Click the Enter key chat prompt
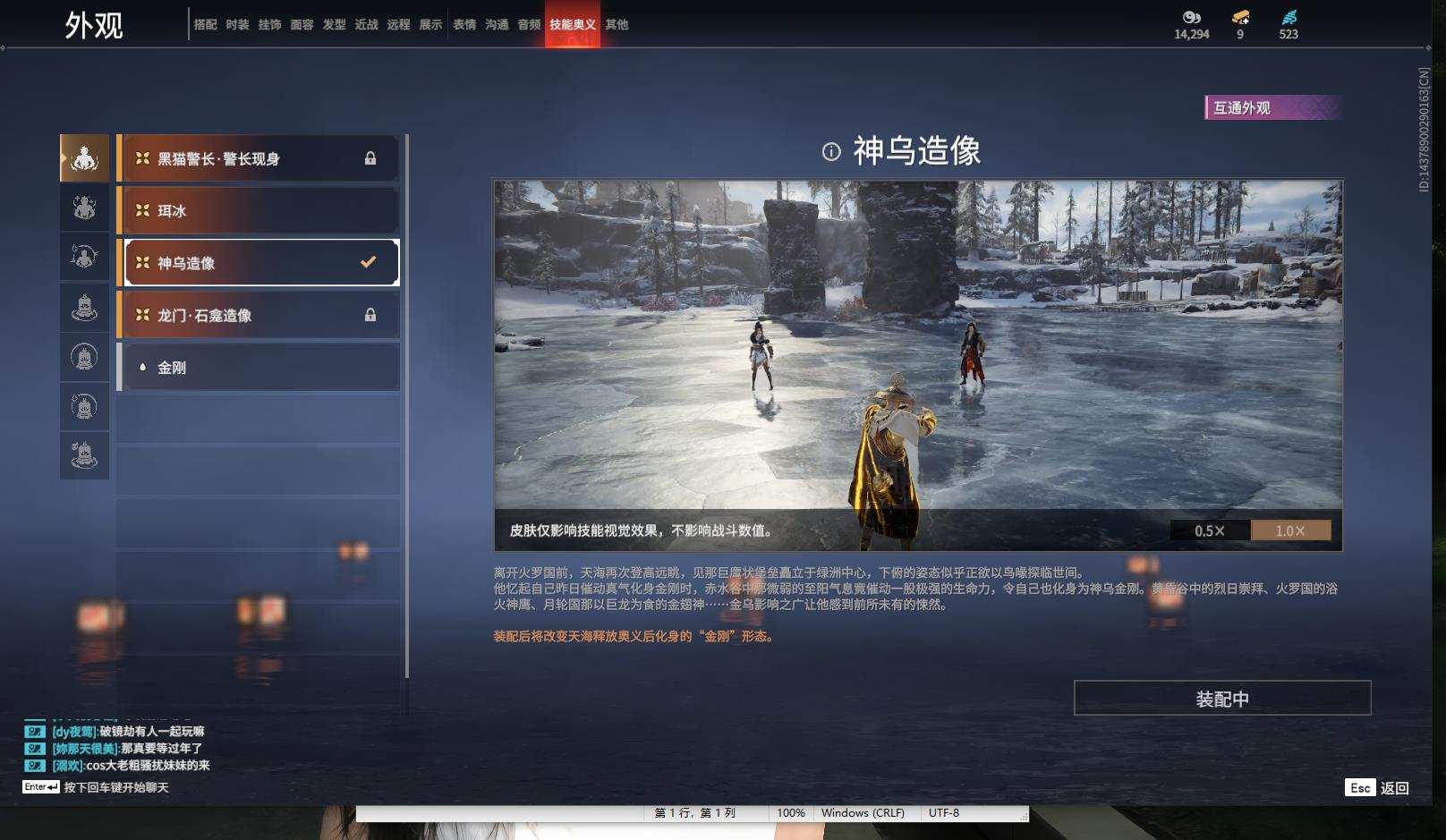The width and height of the screenshot is (1446, 840). (96, 787)
